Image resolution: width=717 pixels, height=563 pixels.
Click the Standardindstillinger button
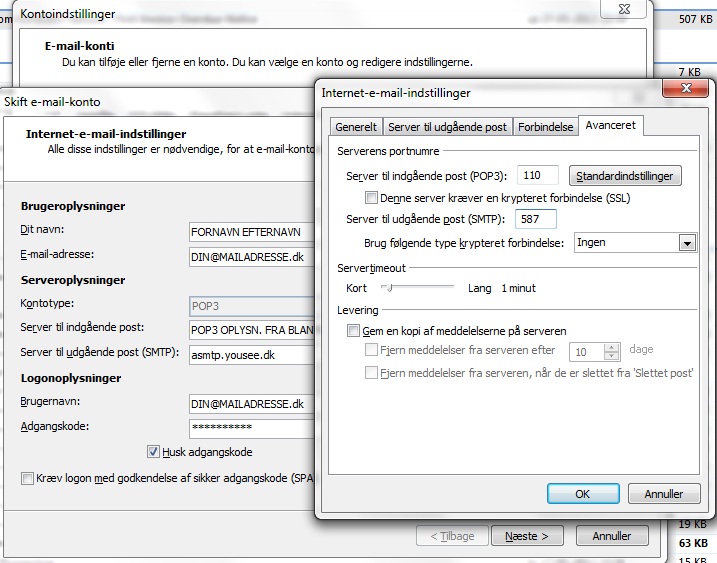tap(625, 176)
